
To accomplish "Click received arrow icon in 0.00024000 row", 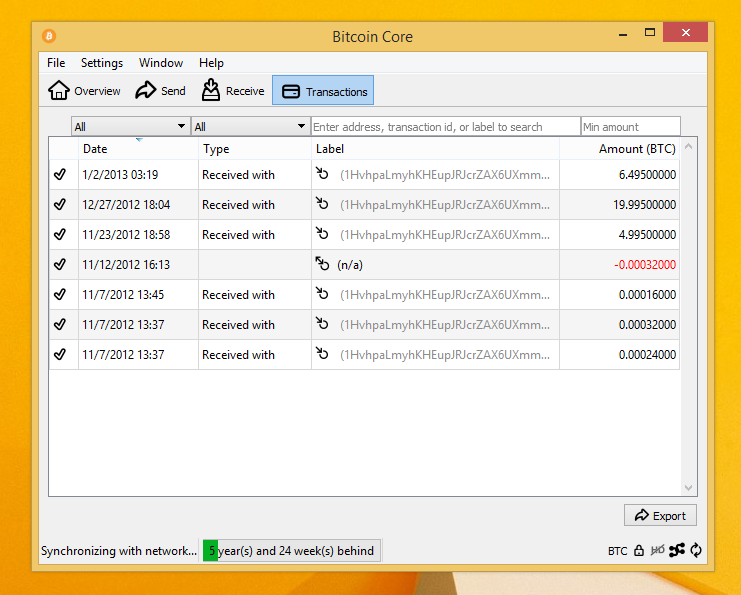I will click(x=322, y=354).
